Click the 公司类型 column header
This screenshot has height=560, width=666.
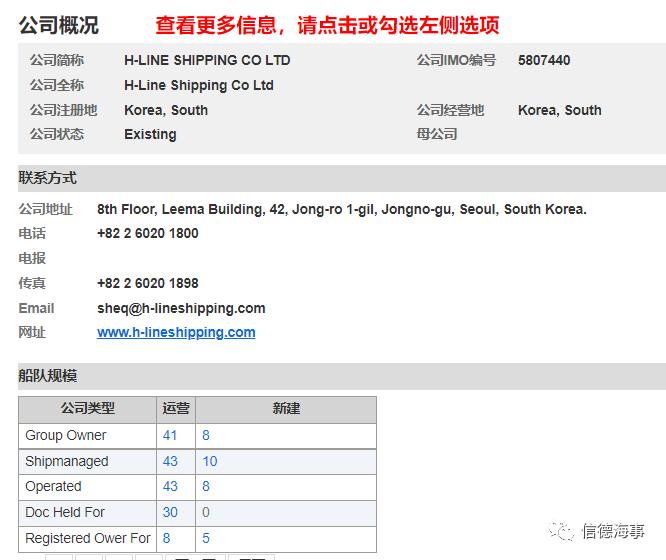[x=87, y=409]
